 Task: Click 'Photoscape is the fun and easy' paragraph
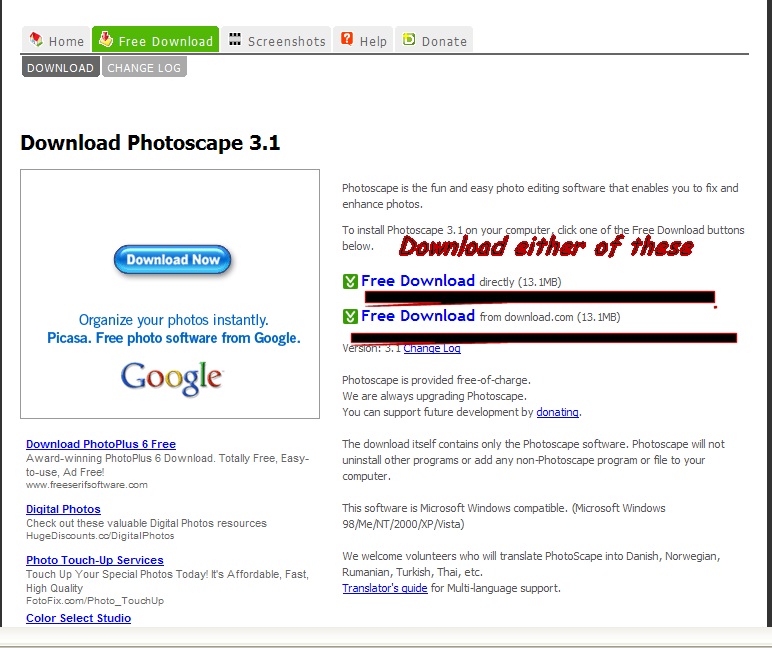coord(540,196)
